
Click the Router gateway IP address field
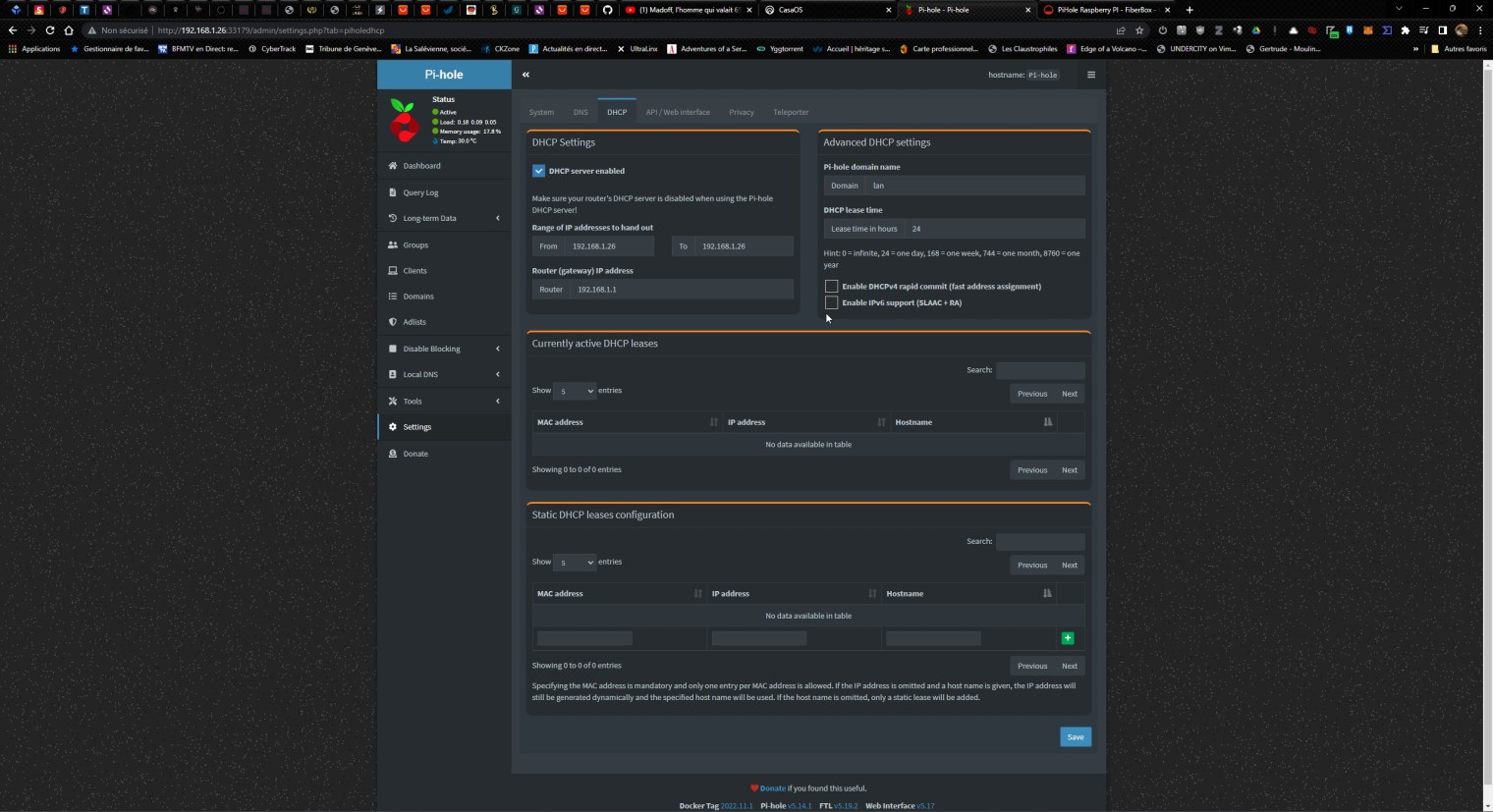[x=682, y=290]
